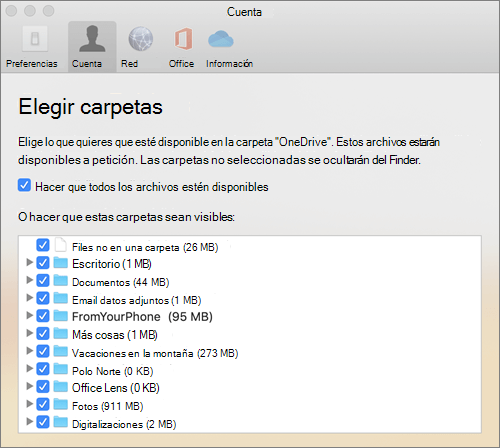
Task: Toggle the Files no en una carpeta checkbox
Action: (x=43, y=245)
